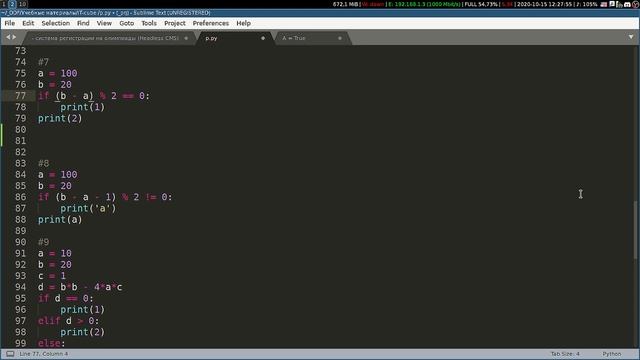Click the 672,1 MiB memory indicator
Screen dimensions: 640x360
click(345, 4)
